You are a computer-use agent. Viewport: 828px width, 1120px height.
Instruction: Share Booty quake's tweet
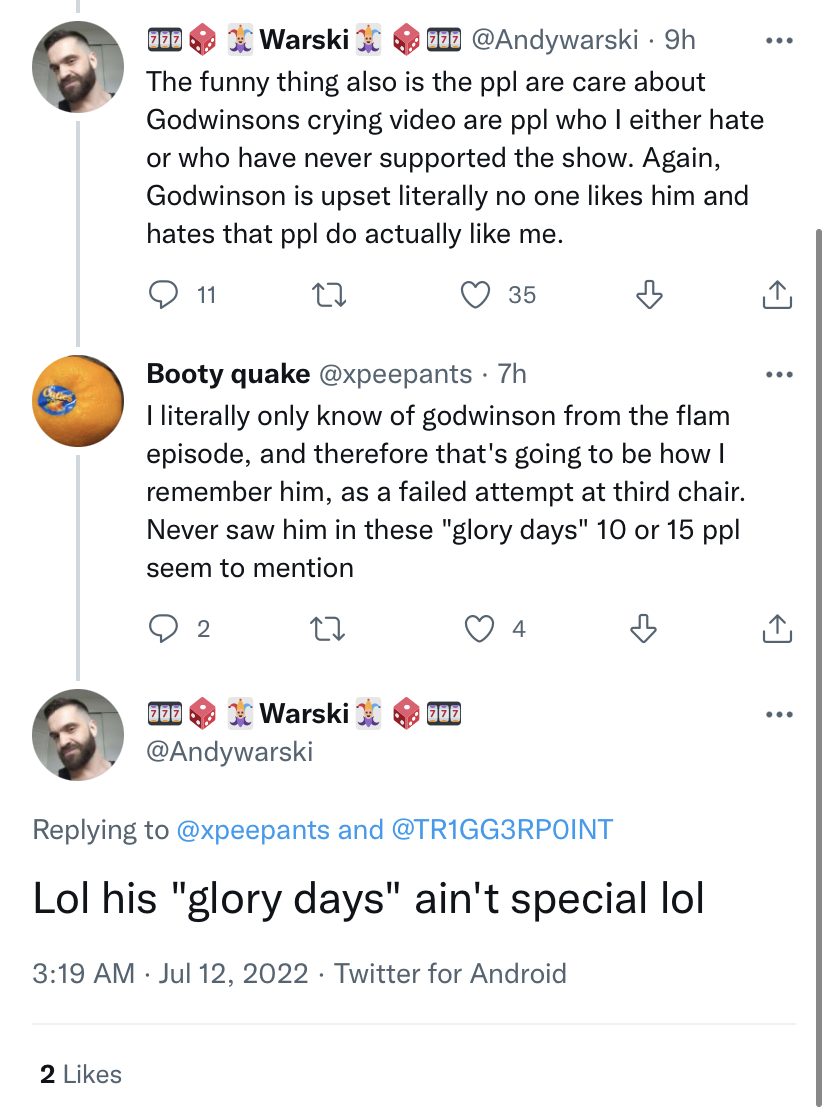tap(777, 629)
